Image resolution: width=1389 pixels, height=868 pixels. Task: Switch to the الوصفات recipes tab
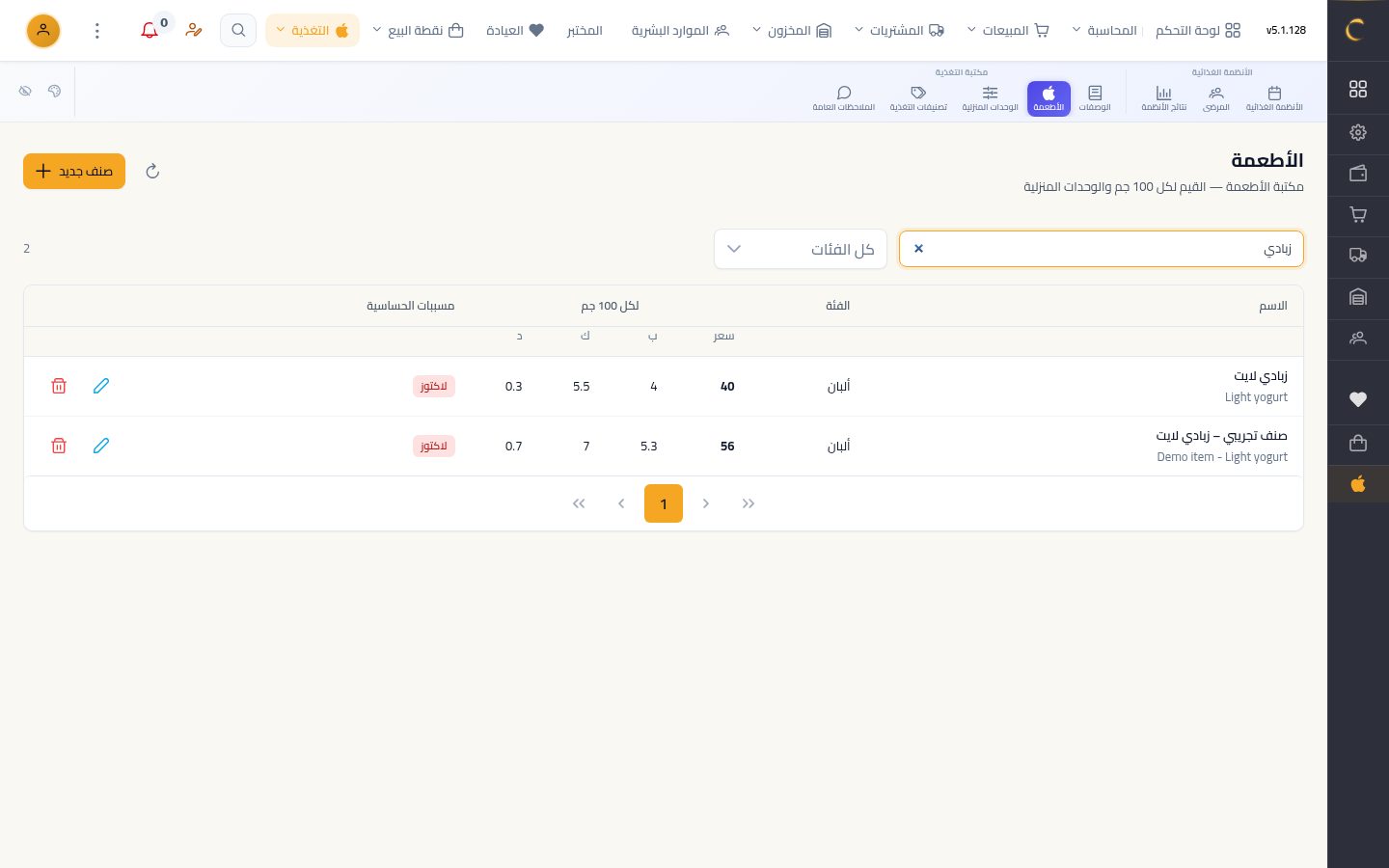click(x=1095, y=98)
